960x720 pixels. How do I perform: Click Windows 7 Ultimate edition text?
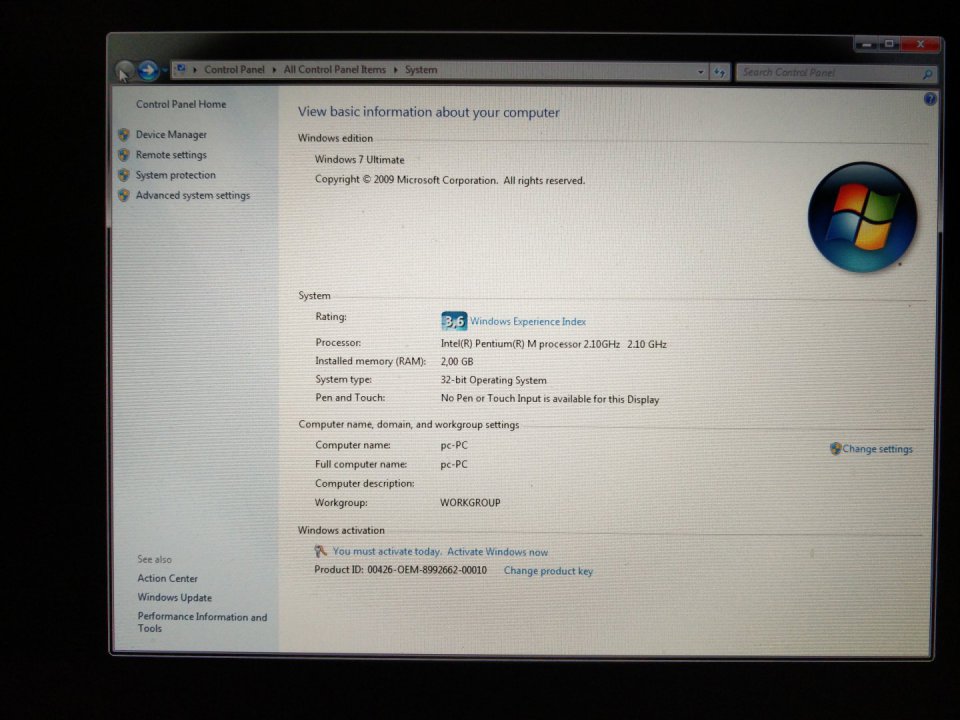coord(359,159)
